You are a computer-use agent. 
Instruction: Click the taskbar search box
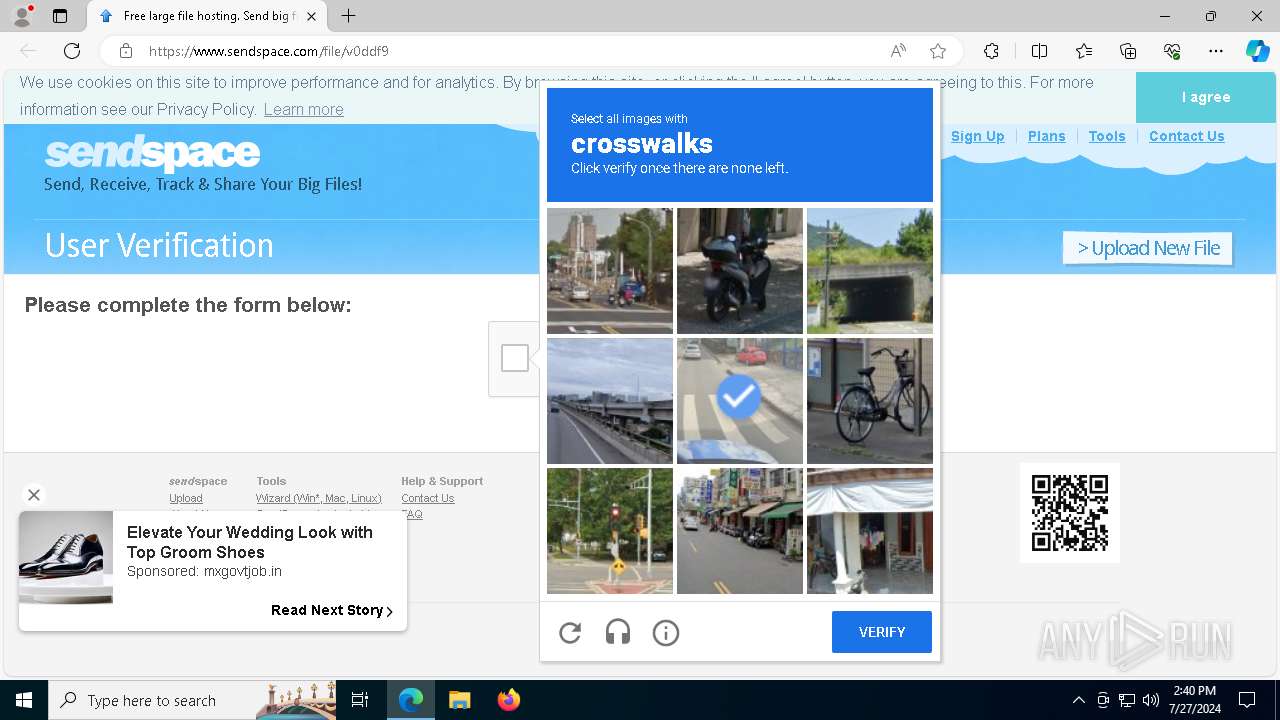(192, 700)
